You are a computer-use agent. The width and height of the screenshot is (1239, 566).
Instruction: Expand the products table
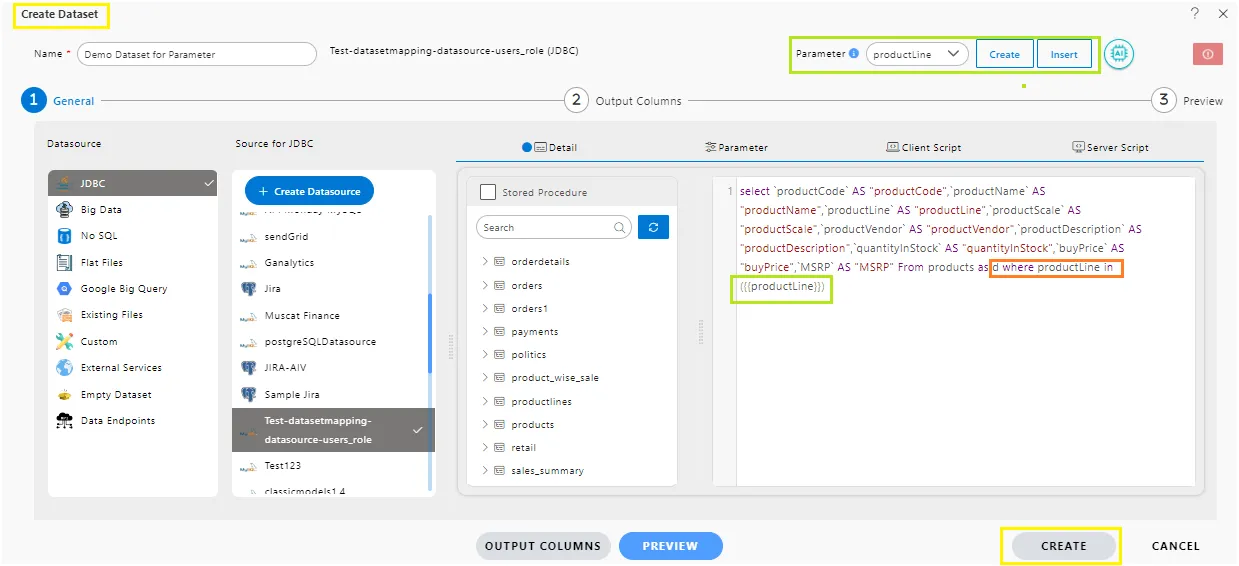(x=485, y=424)
